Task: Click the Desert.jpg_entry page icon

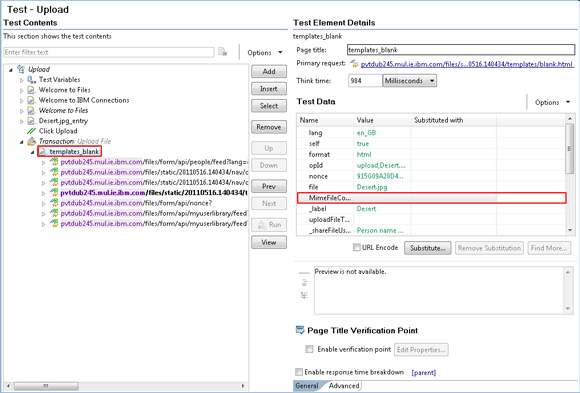Action: [x=31, y=121]
